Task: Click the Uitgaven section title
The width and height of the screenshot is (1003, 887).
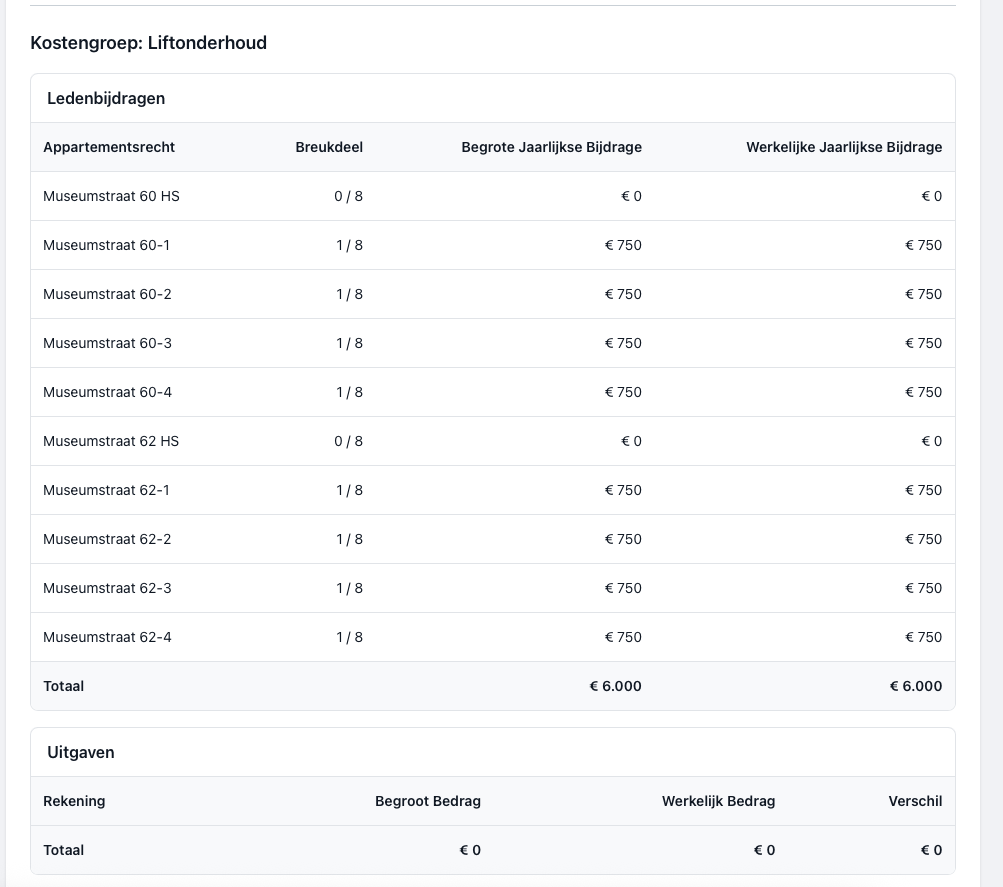Action: pyautogui.click(x=81, y=752)
